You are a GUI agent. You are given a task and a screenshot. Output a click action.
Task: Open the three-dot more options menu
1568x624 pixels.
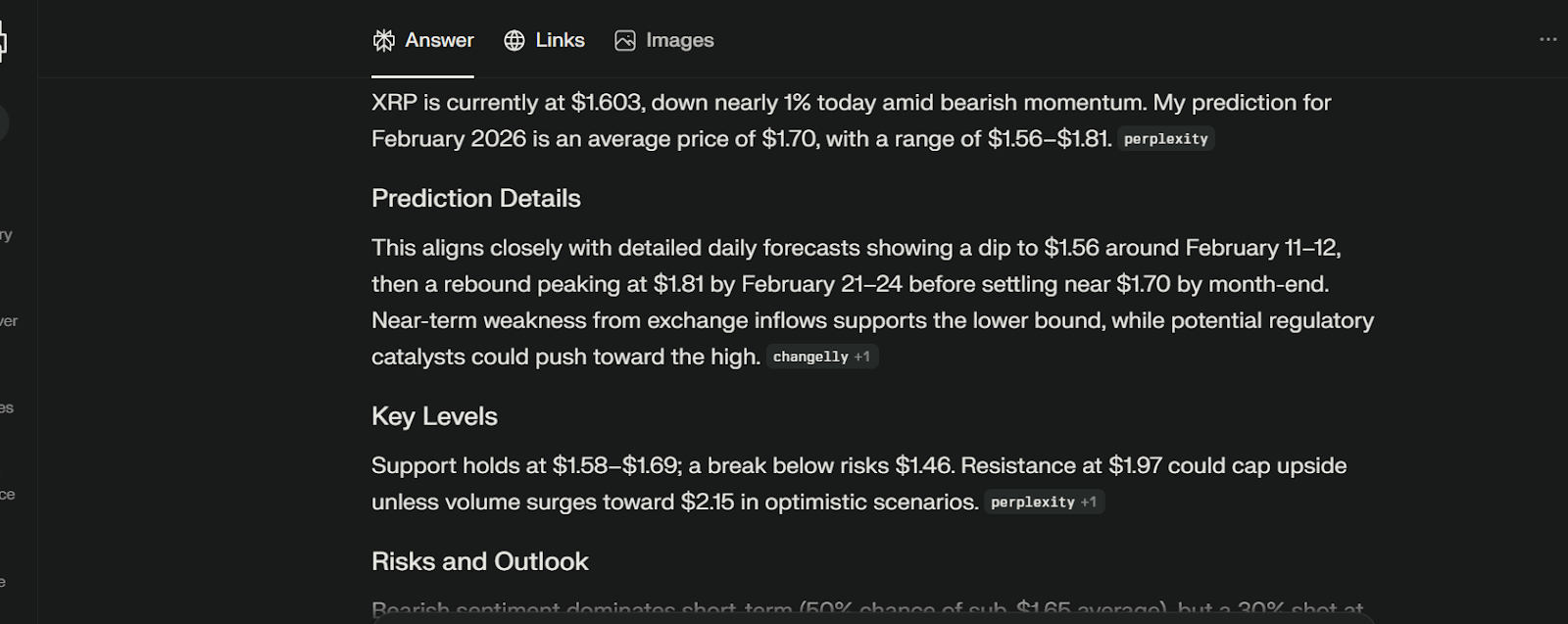[1548, 39]
